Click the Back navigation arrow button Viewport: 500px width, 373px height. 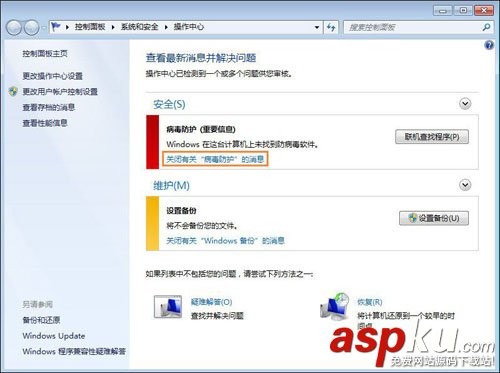point(14,27)
